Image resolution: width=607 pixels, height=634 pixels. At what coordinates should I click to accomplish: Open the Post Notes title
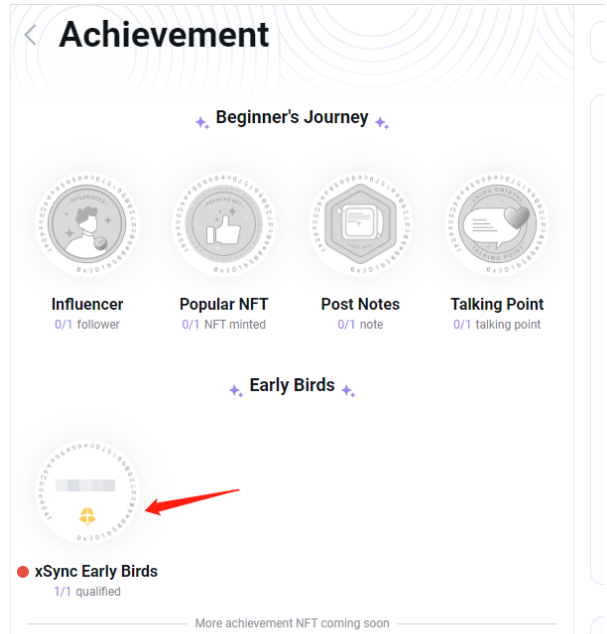[360, 304]
